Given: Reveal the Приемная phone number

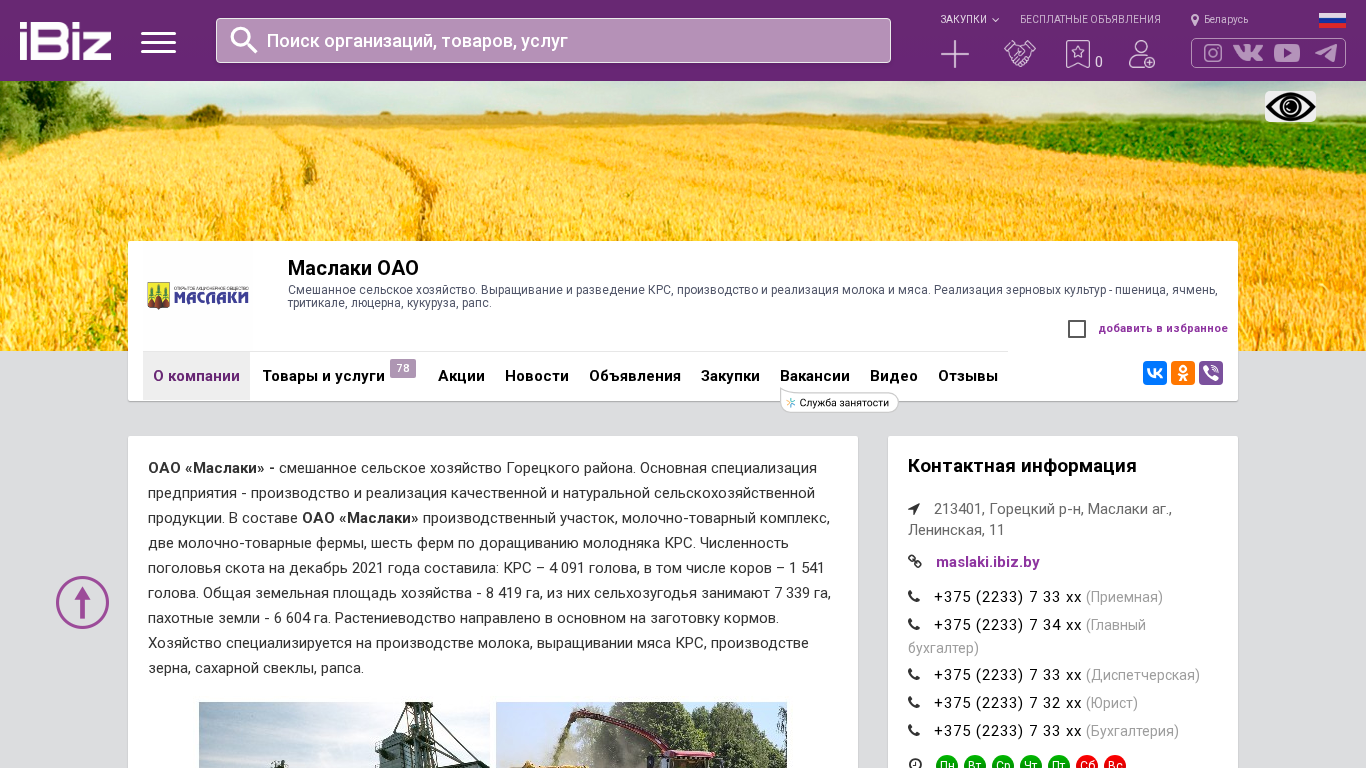Looking at the screenshot, I should pyautogui.click(x=1008, y=597).
